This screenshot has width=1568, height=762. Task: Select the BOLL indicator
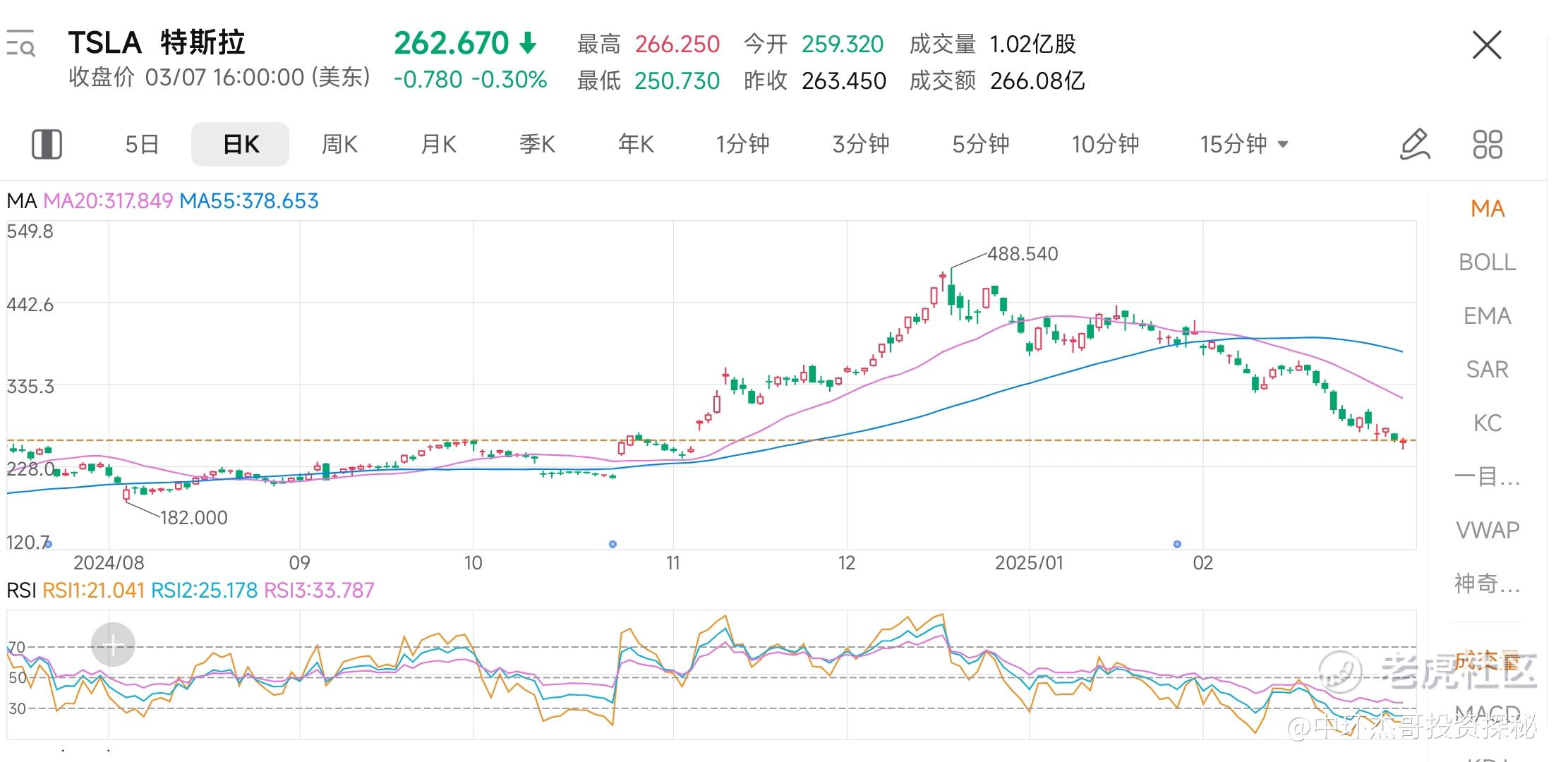tap(1488, 262)
